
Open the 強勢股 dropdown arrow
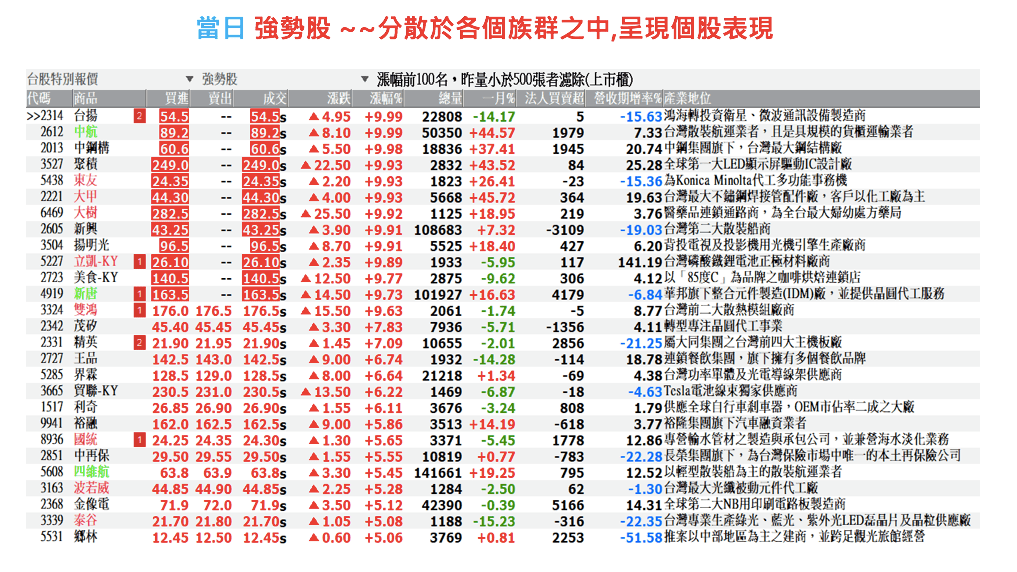[190, 79]
